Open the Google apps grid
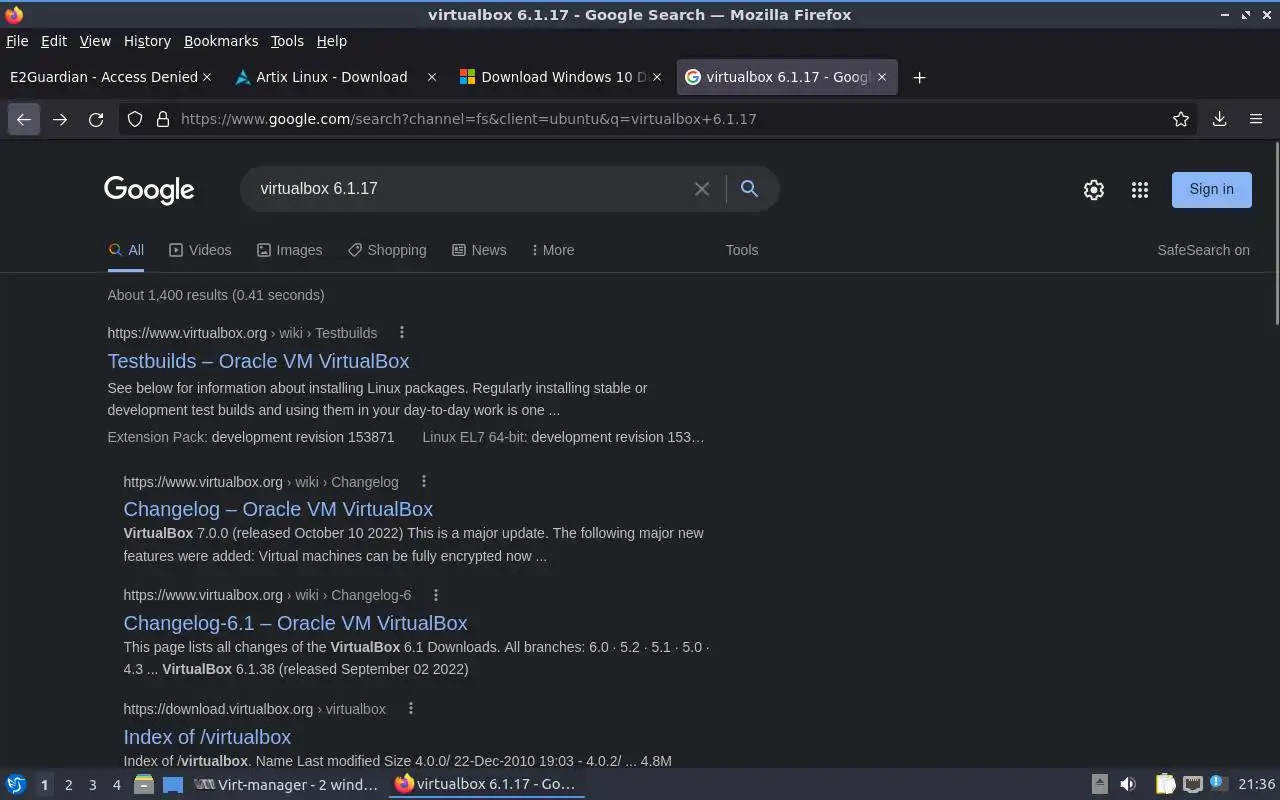Image resolution: width=1280 pixels, height=800 pixels. click(1140, 190)
